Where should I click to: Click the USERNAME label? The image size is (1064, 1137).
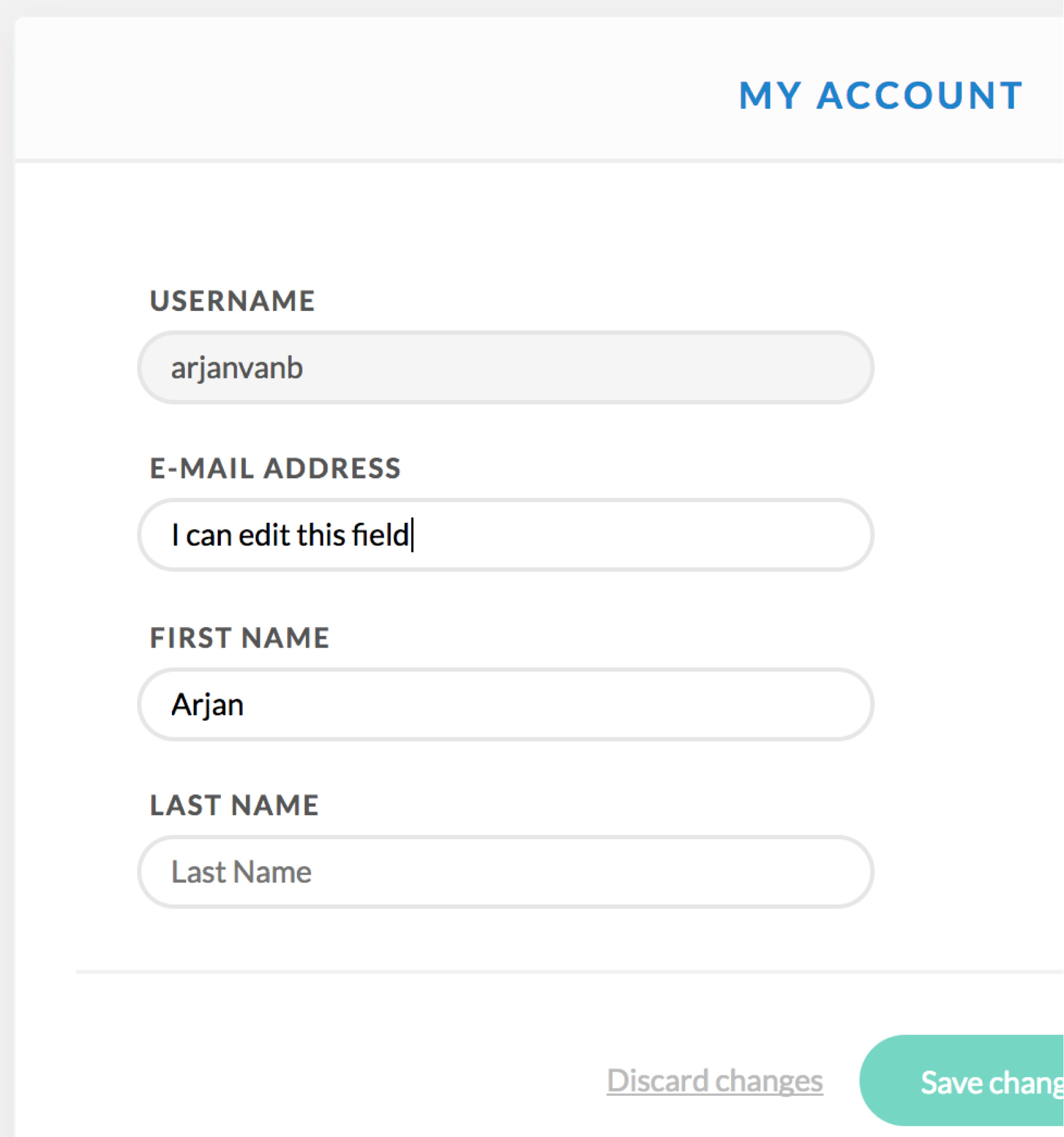click(x=233, y=301)
